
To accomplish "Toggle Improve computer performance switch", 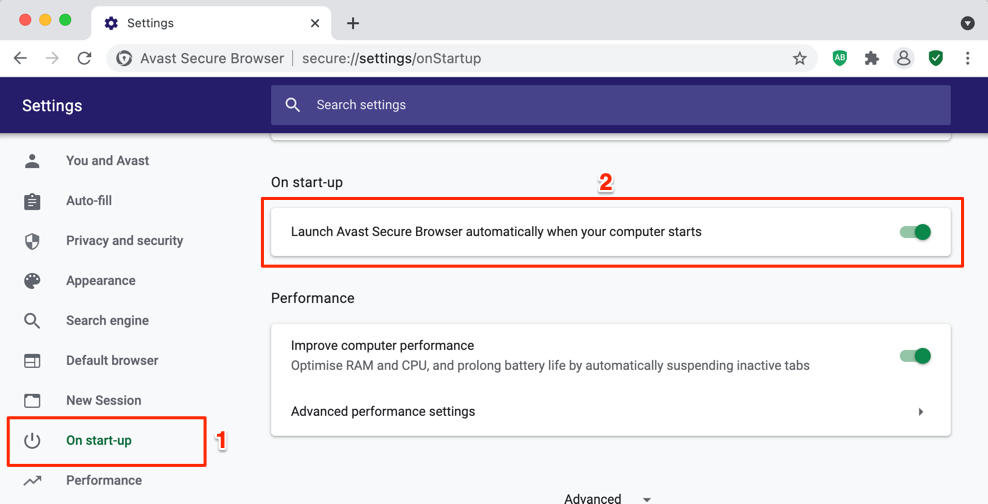I will (x=915, y=356).
